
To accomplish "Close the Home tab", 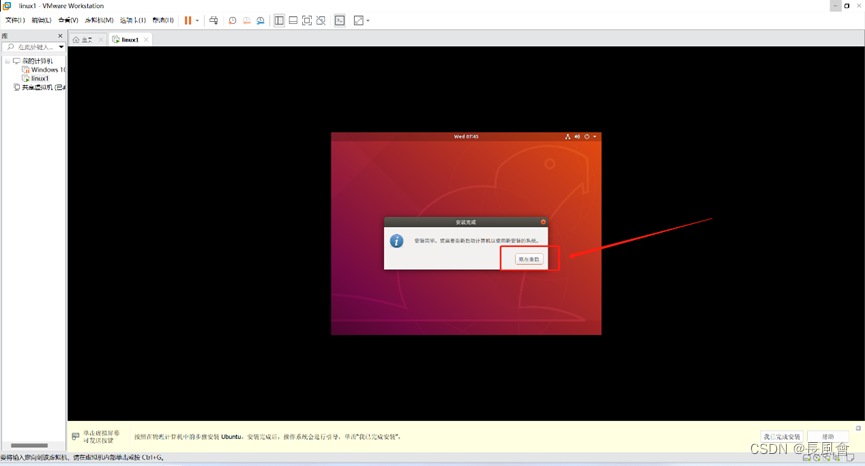I will pyautogui.click(x=100, y=40).
